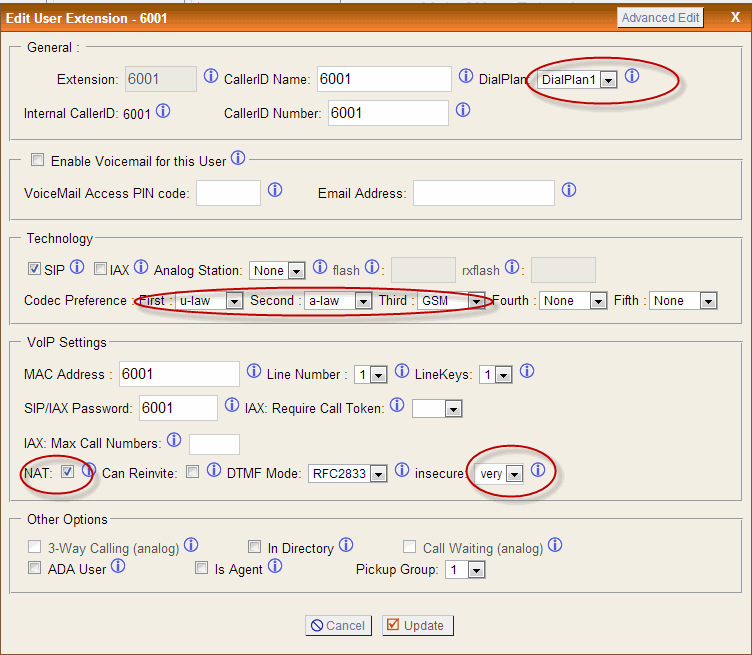
Task: Tick 3-Way Calling (analog) checkbox
Action: pos(35,546)
